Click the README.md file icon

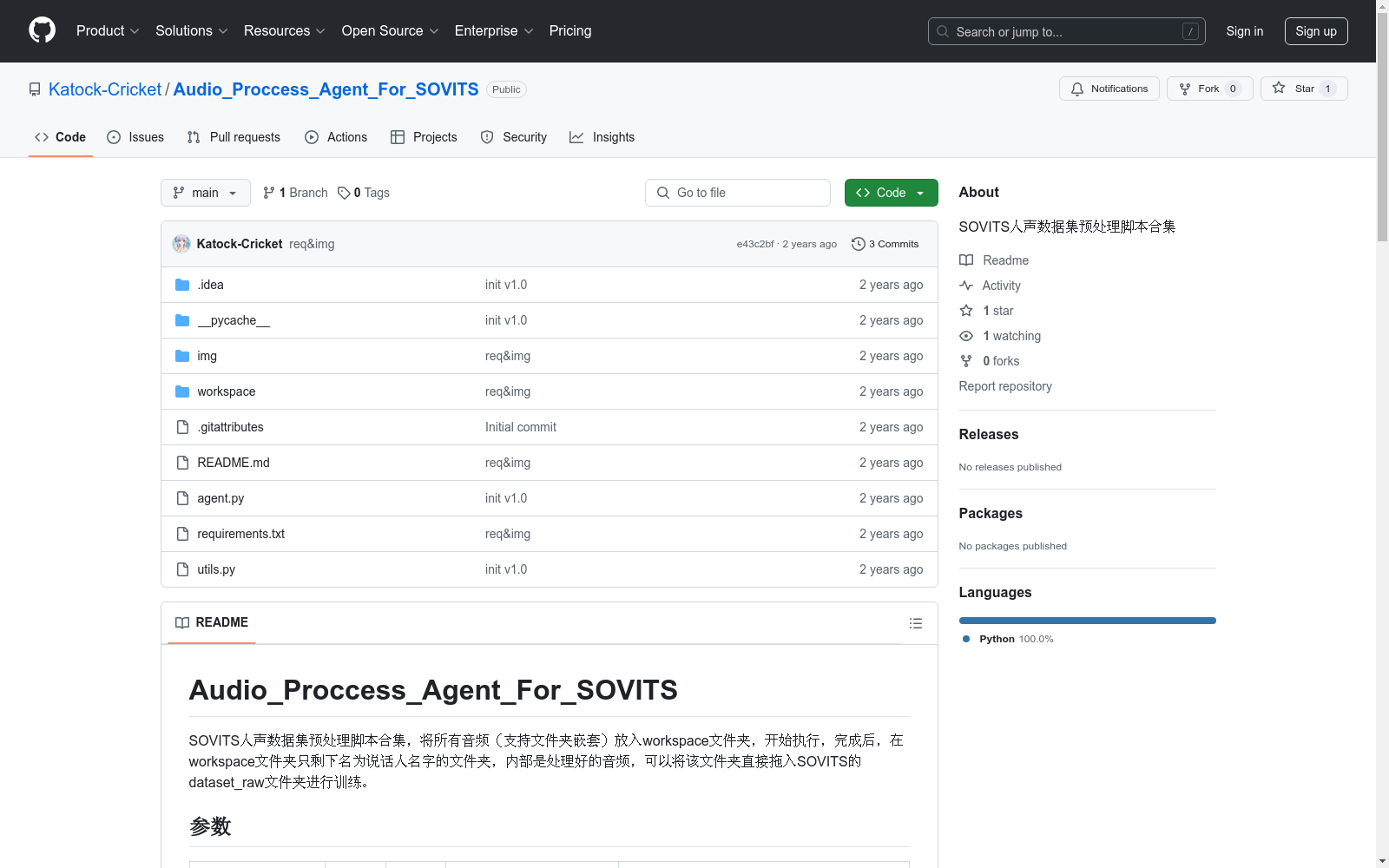[x=182, y=463]
